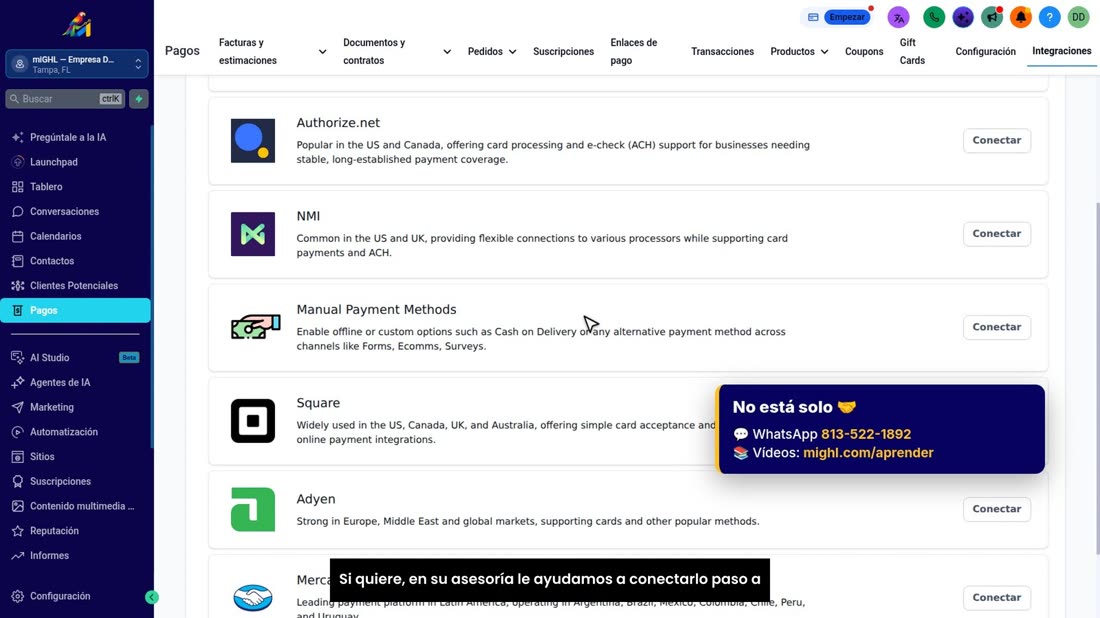This screenshot has height=618, width=1100.
Task: Click the Marketing paper plane icon
Action: [18, 407]
